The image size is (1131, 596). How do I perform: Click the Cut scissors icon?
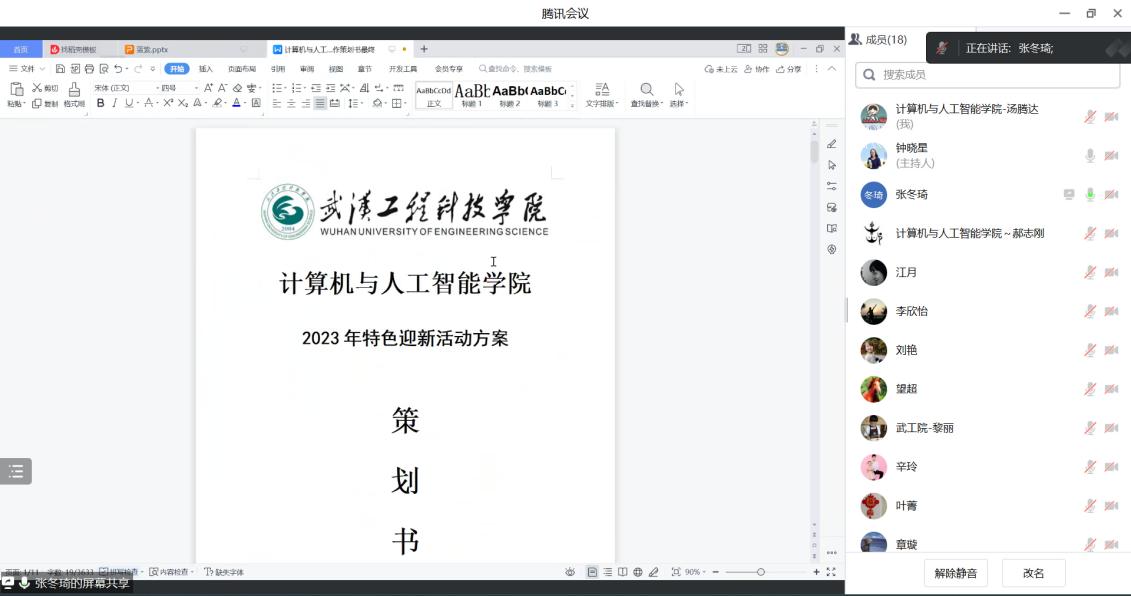(38, 88)
